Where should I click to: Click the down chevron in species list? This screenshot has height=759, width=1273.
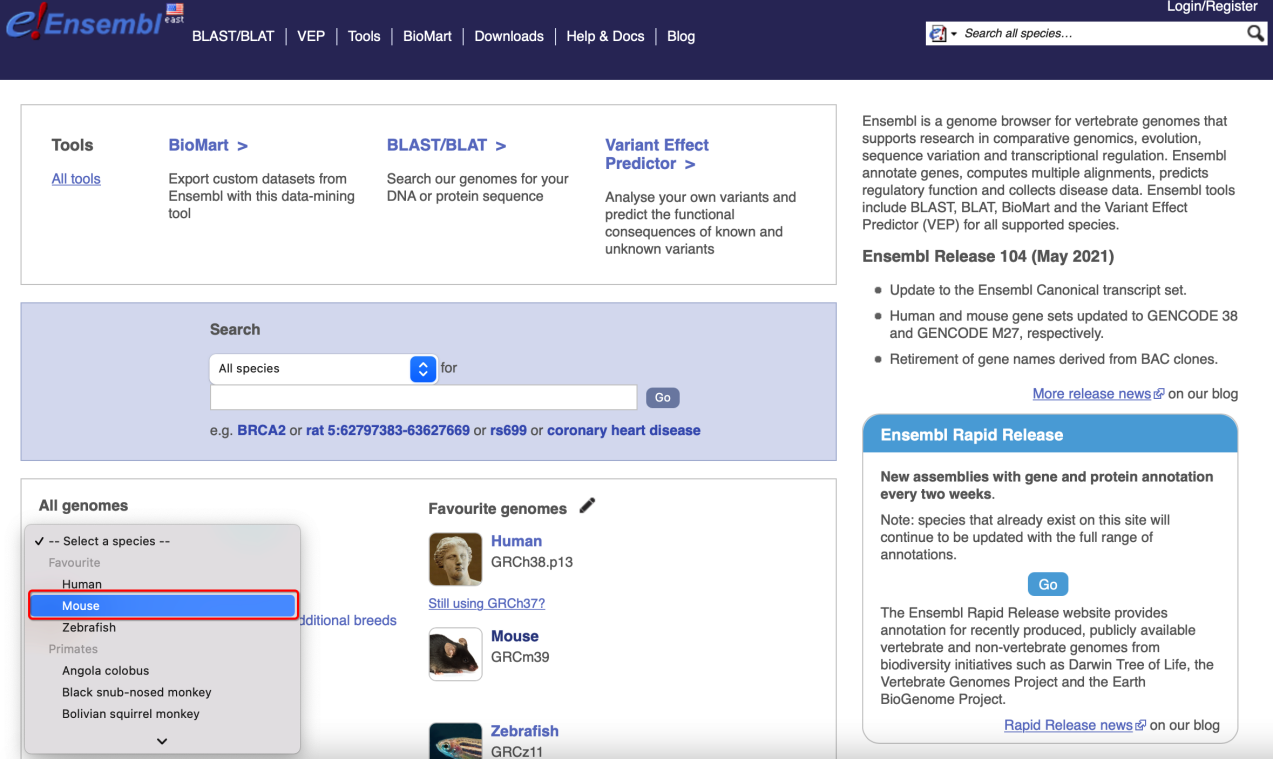click(x=162, y=741)
